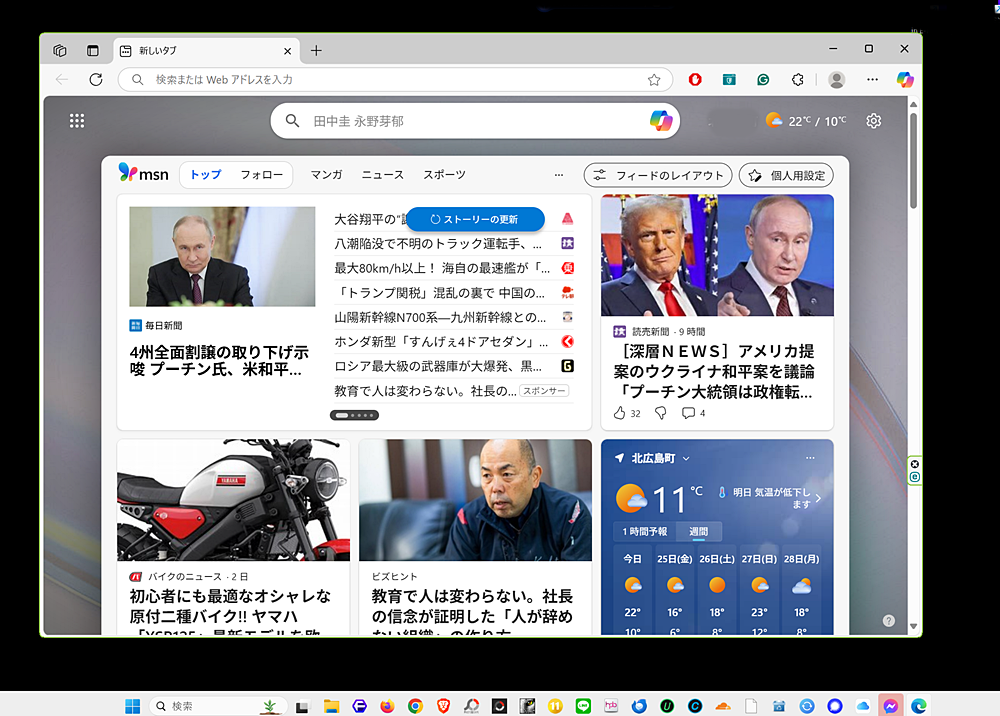Image resolution: width=1000 pixels, height=716 pixels.
Task: Add this page to favorites with the star icon
Action: pyautogui.click(x=654, y=80)
